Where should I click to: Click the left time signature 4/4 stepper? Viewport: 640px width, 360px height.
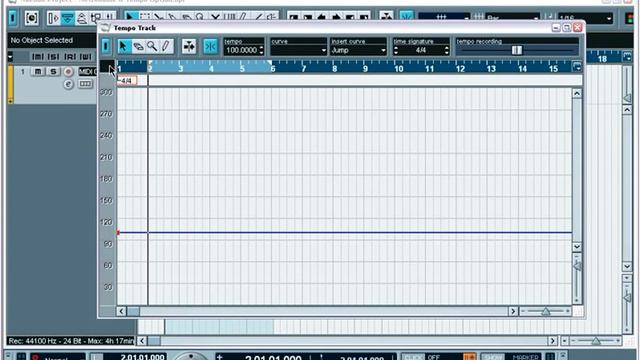coord(396,51)
